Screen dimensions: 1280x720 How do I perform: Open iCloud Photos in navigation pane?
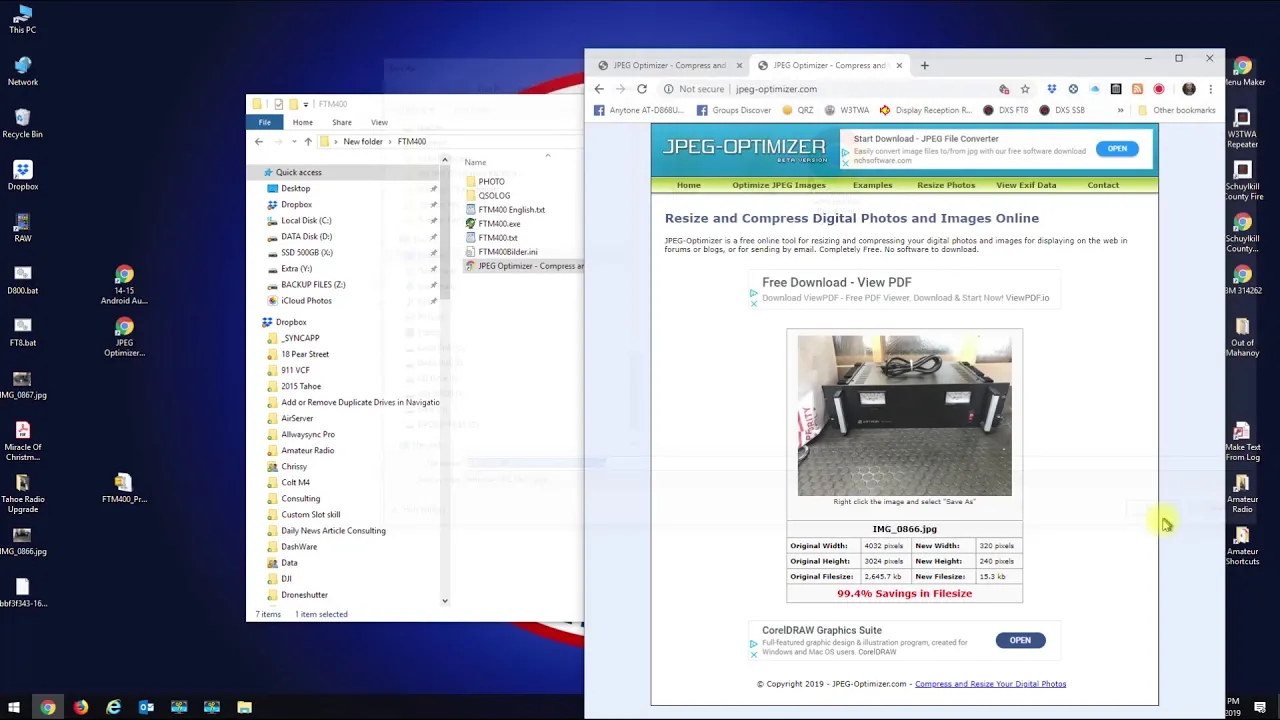click(x=306, y=300)
